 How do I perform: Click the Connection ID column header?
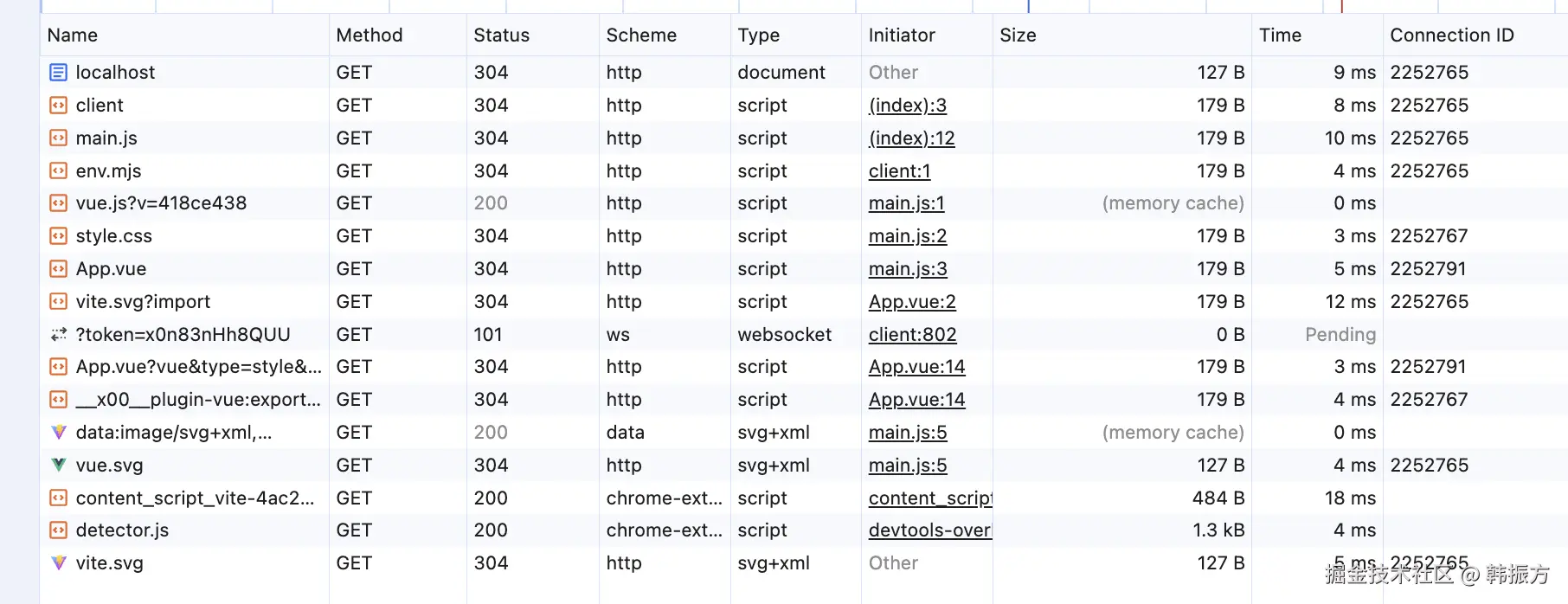[x=1451, y=35]
